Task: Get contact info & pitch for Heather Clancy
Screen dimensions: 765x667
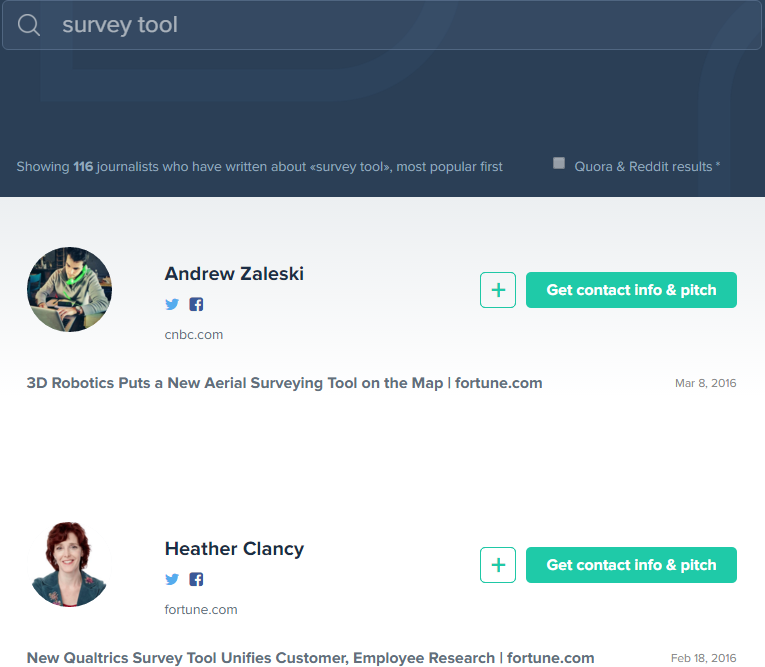Action: (x=631, y=565)
